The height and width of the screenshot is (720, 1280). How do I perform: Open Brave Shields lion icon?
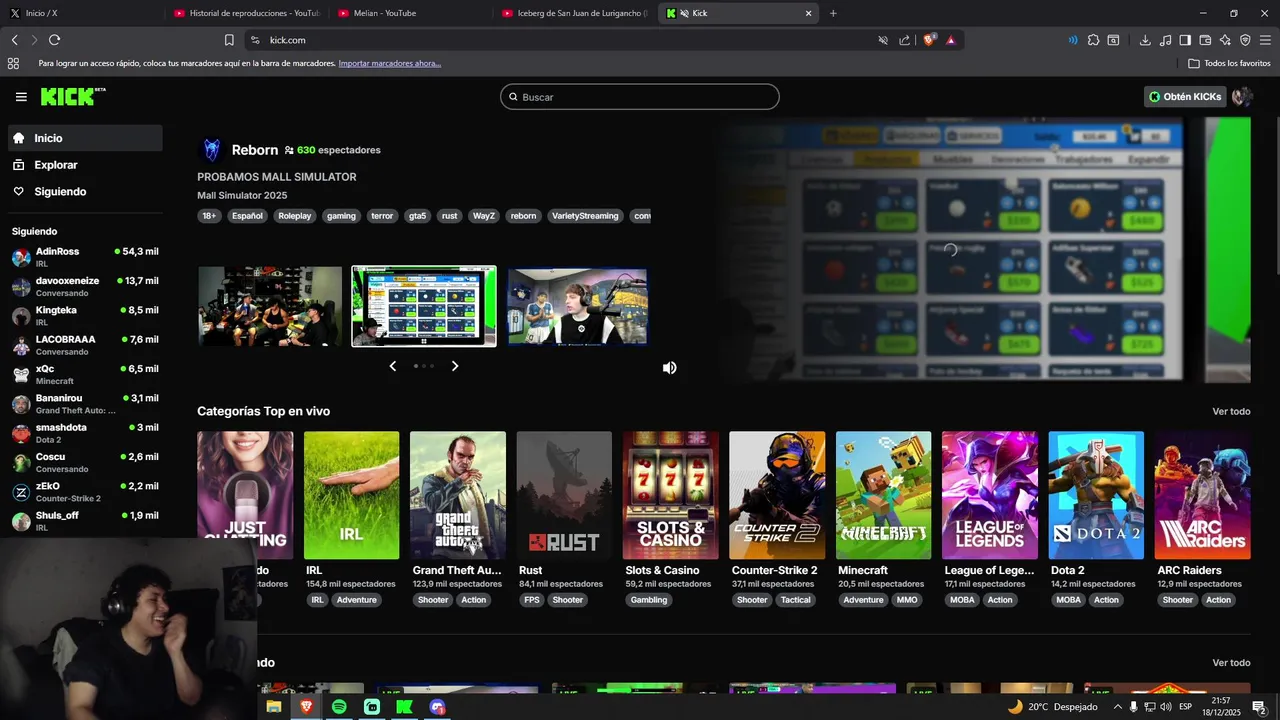coord(929,40)
